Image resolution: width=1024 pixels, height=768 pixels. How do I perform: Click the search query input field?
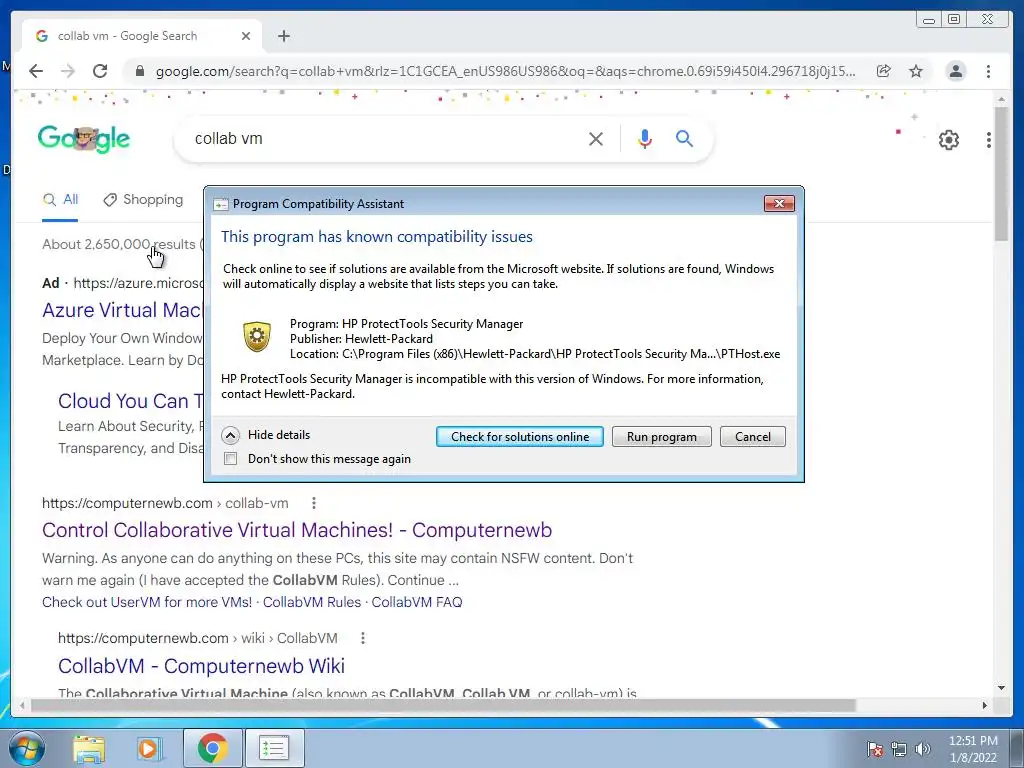[x=385, y=138]
